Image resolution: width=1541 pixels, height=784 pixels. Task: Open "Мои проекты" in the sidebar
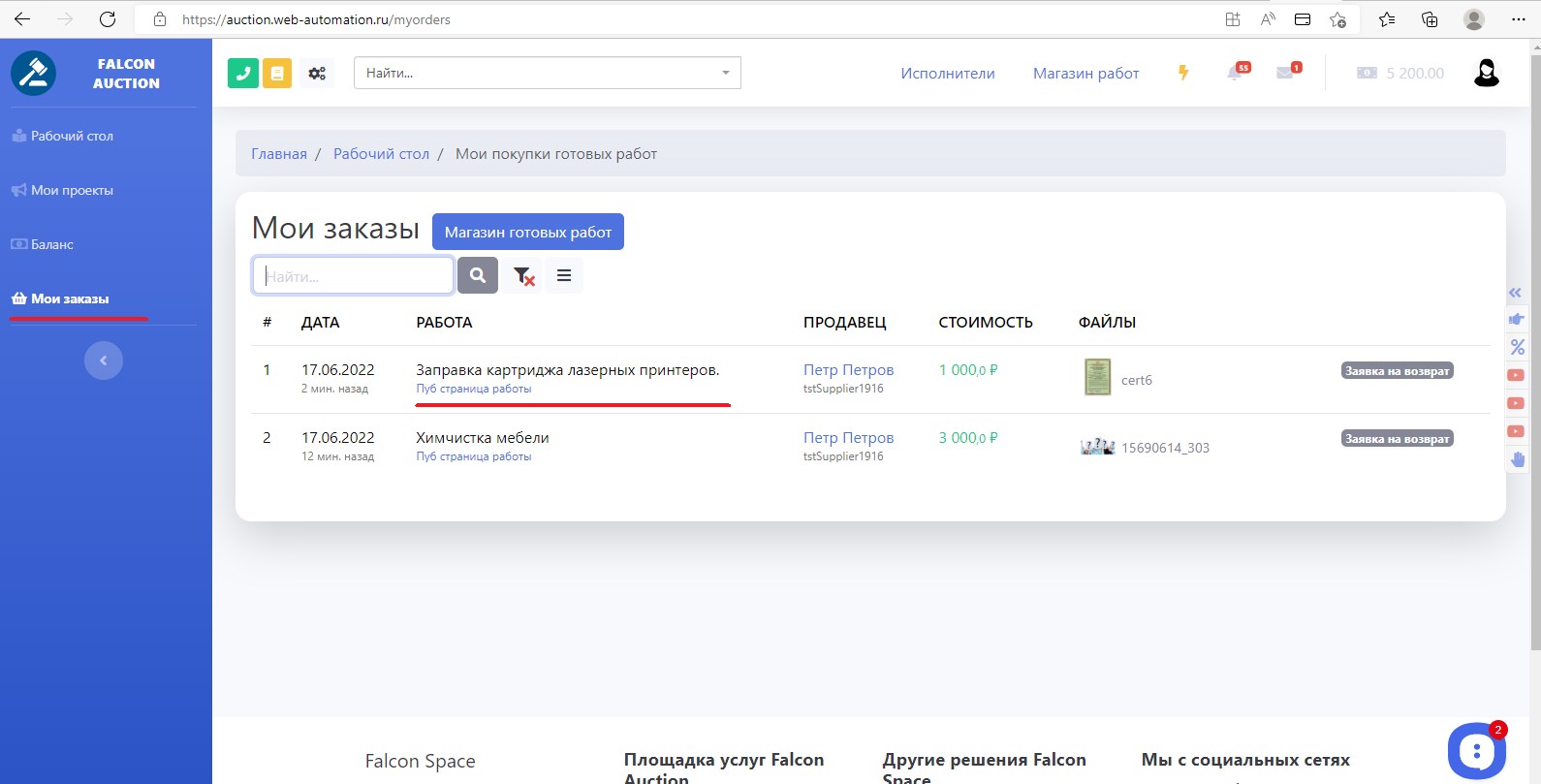(72, 190)
